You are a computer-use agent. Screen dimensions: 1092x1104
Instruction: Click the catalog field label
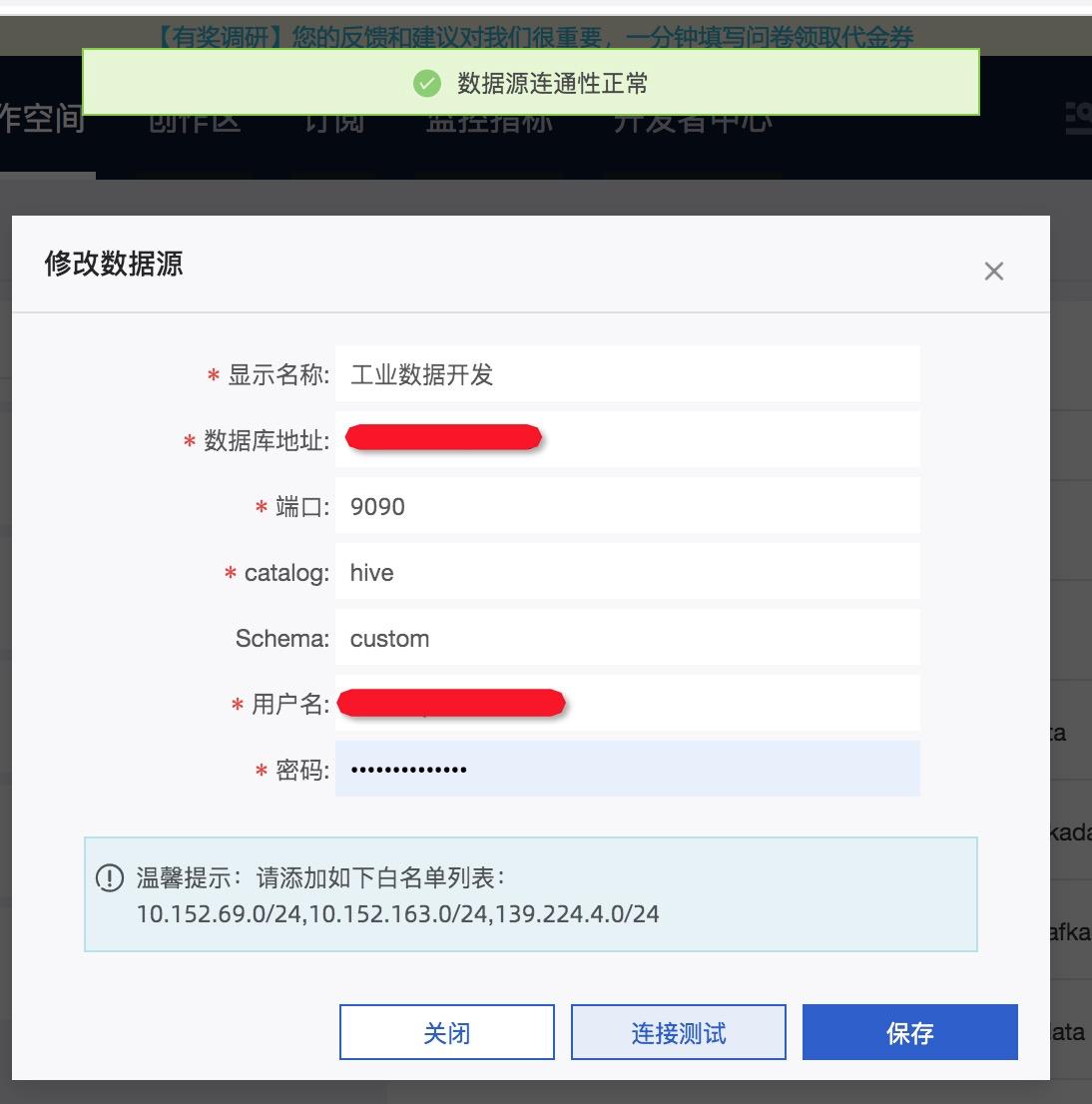coord(285,572)
